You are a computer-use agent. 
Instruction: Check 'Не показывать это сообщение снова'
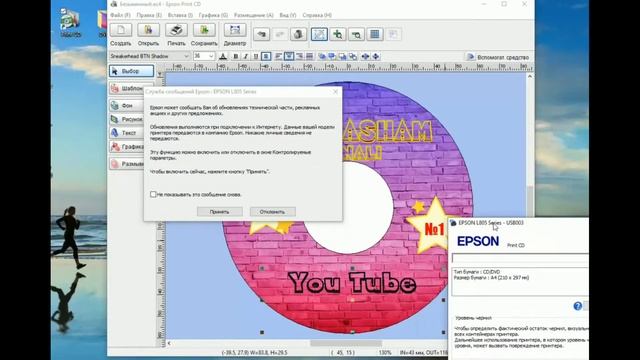click(153, 194)
